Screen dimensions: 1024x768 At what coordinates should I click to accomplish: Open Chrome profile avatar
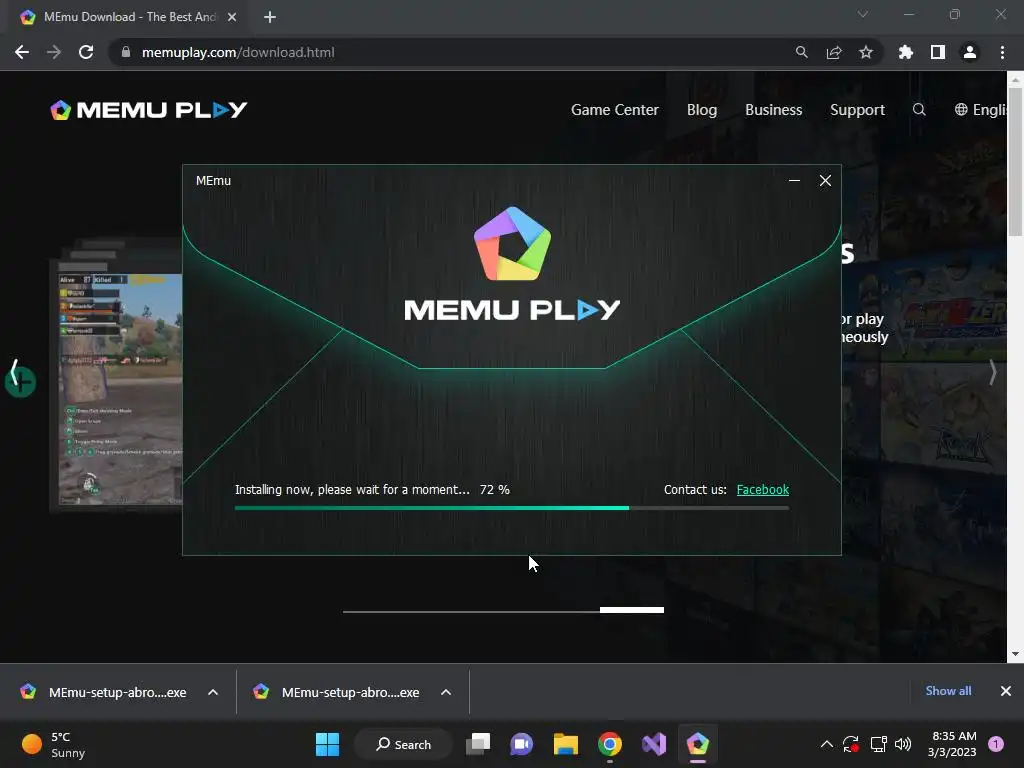click(x=970, y=52)
